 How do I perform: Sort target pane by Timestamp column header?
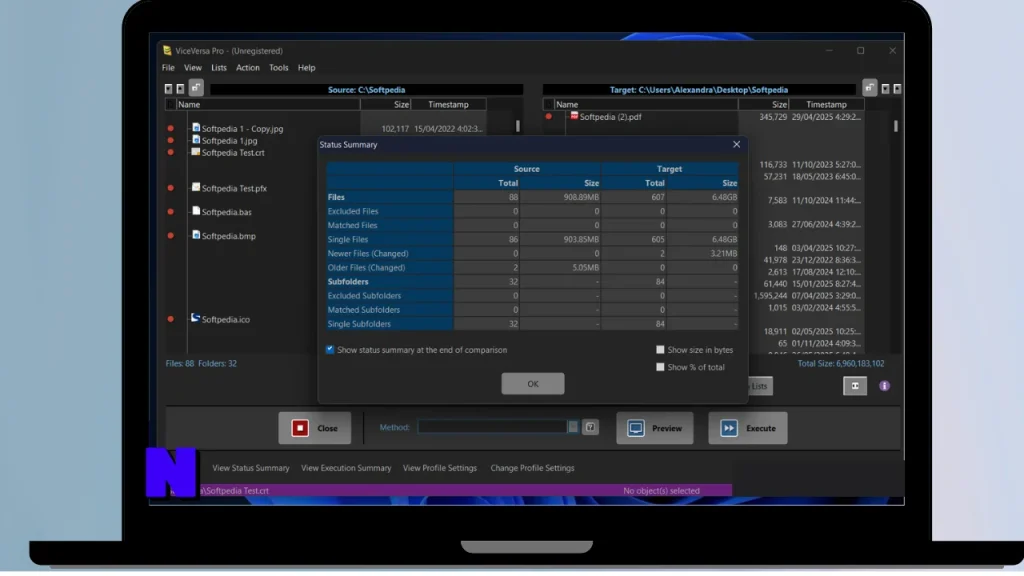point(826,104)
